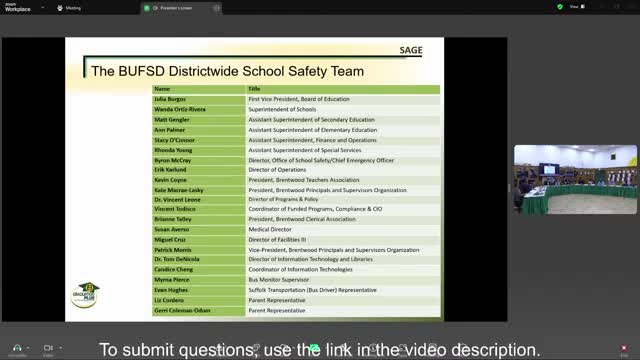
Task: Click 'Director of Facilities III'
Action: 277,240
